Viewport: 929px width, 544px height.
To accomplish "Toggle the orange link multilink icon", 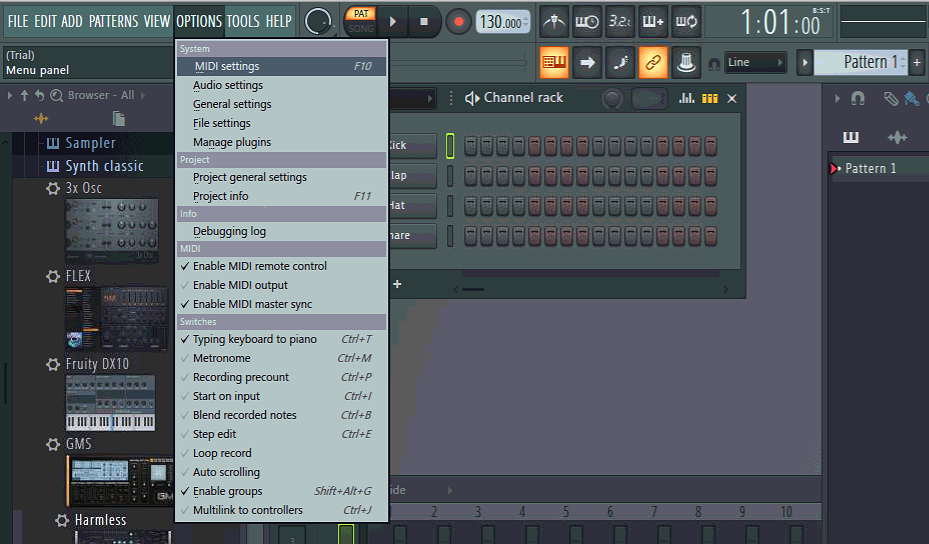I will [653, 62].
